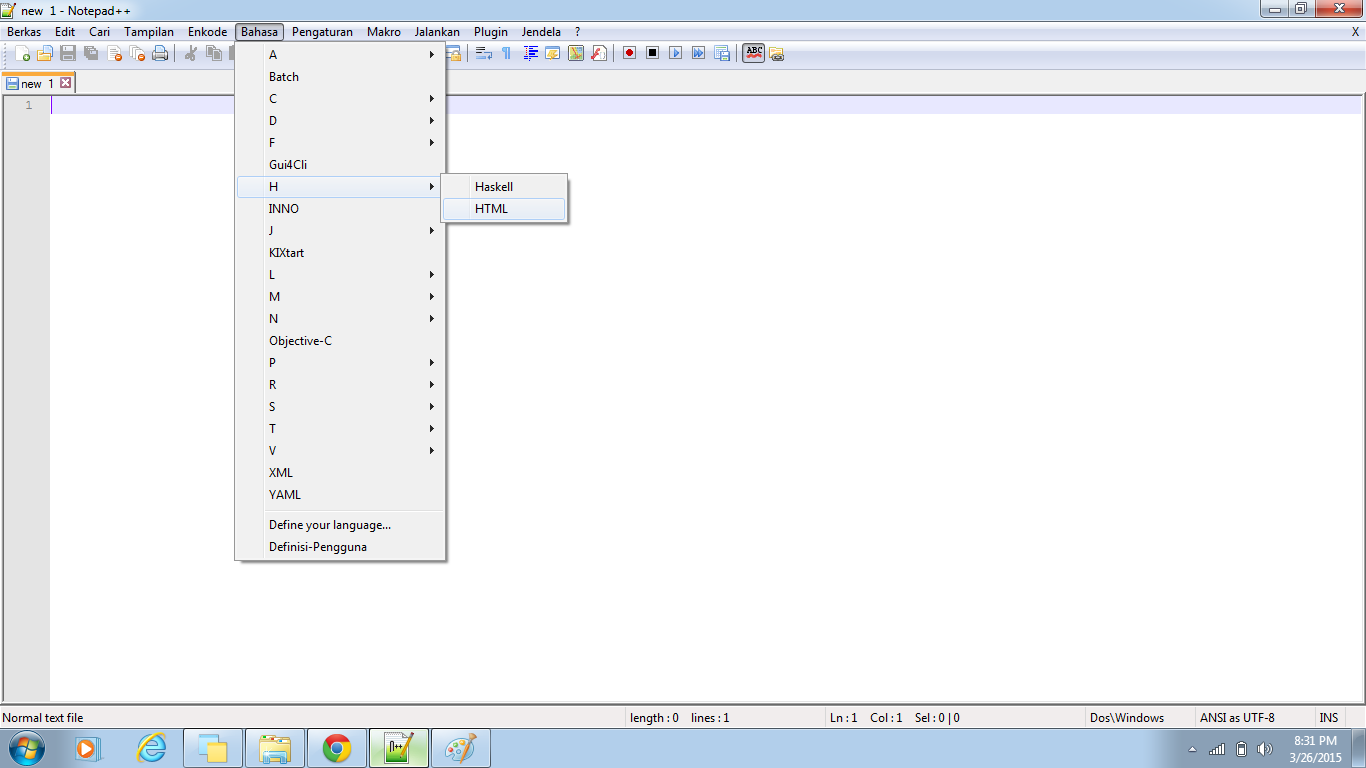1366x768 pixels.
Task: Open the Jendela menu
Action: [541, 32]
